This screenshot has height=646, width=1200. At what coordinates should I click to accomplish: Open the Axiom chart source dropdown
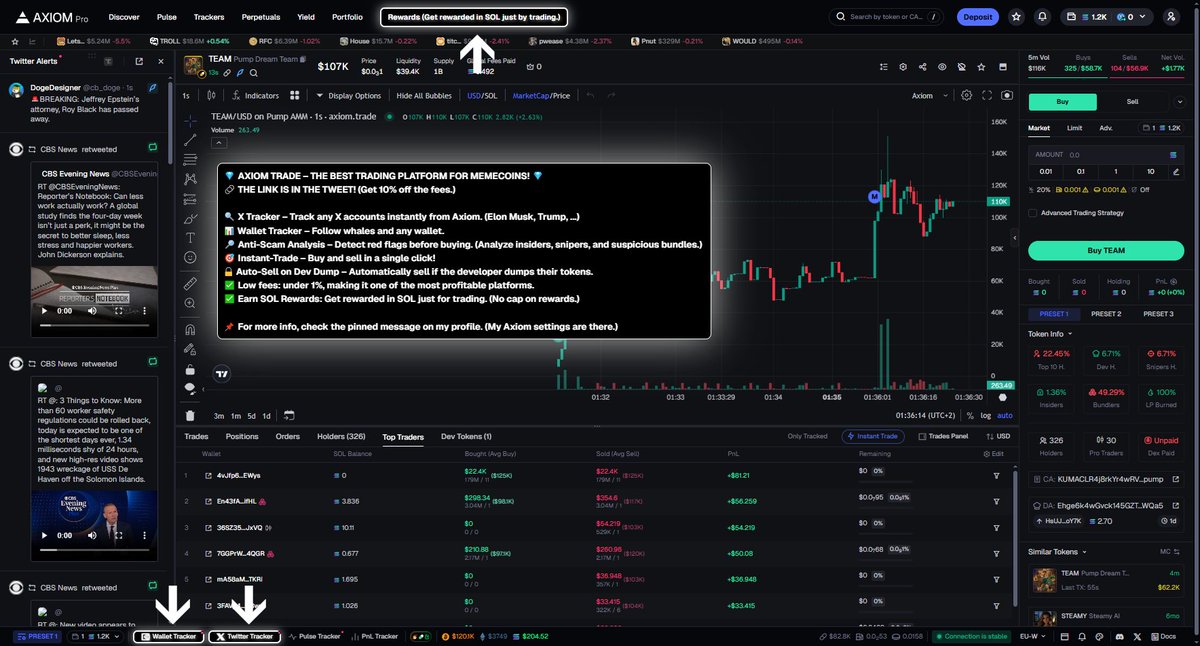(x=929, y=96)
